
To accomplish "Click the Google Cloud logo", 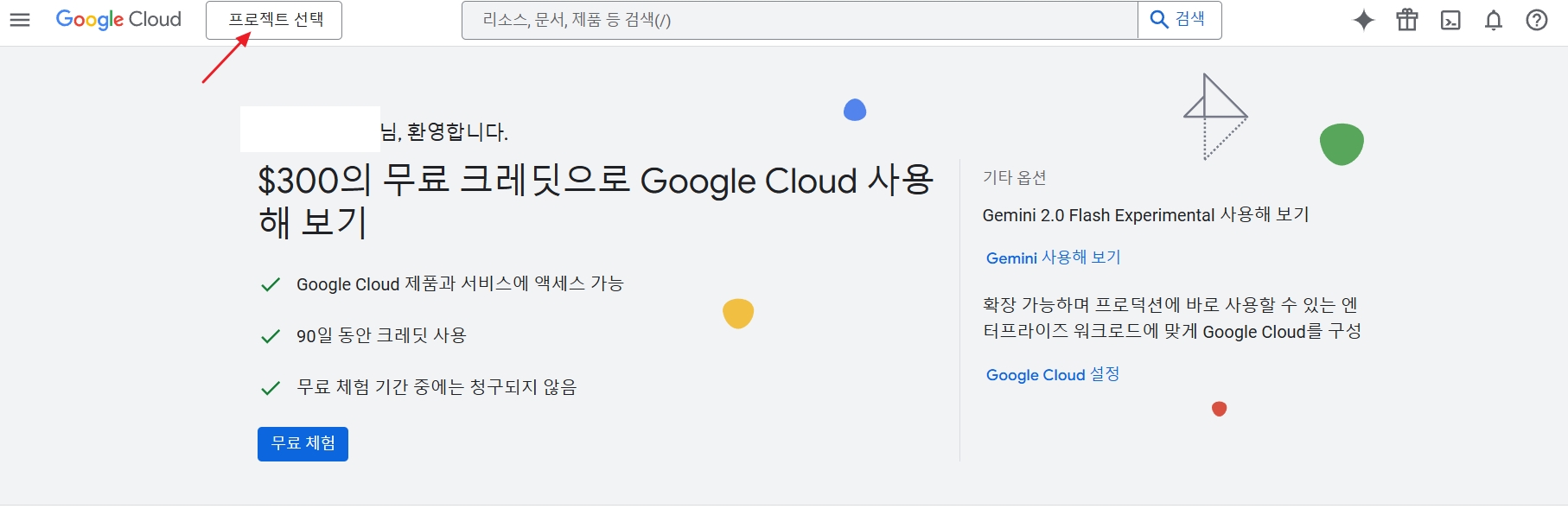I will pos(118,20).
